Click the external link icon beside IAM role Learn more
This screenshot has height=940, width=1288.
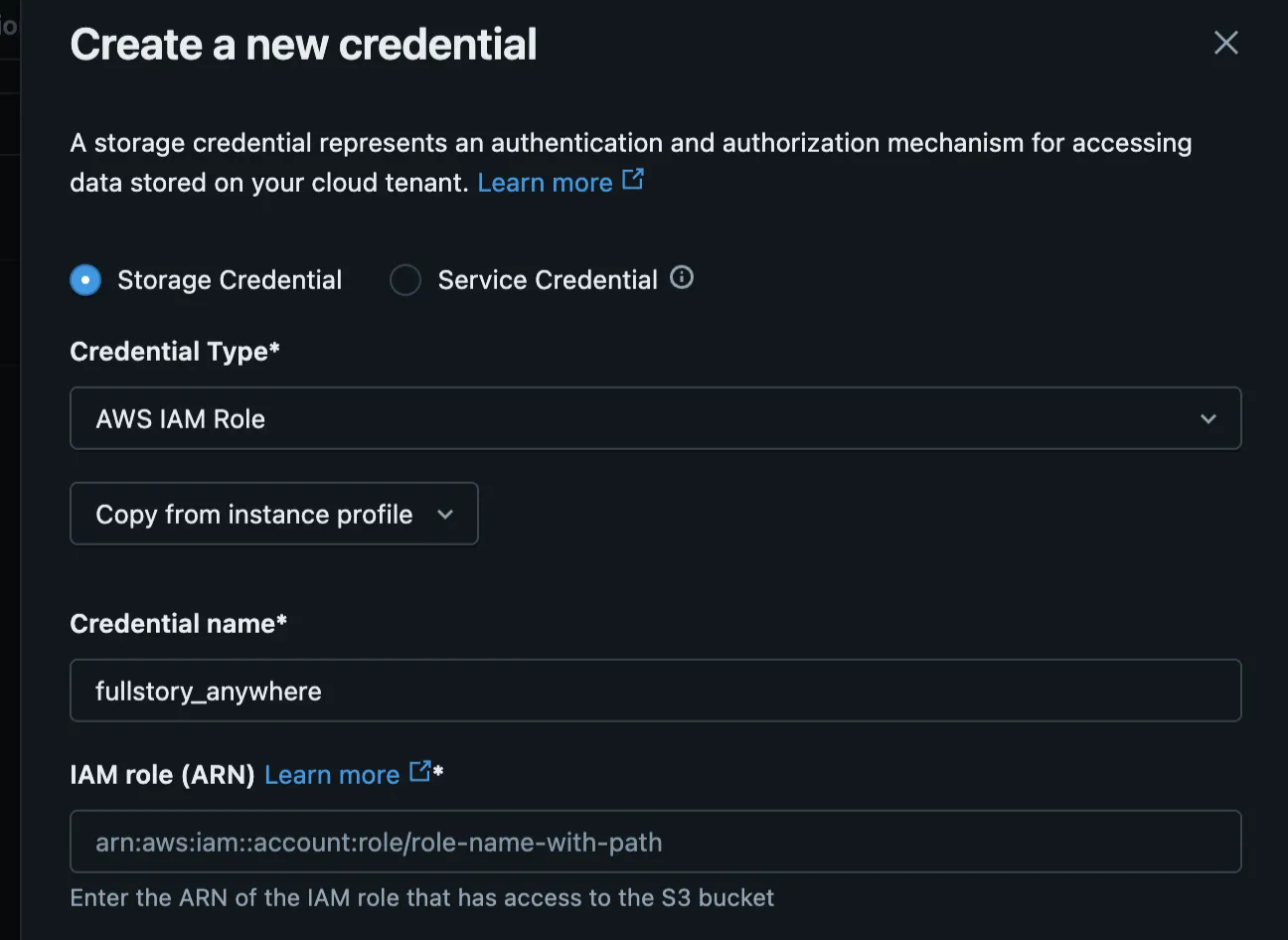[418, 772]
